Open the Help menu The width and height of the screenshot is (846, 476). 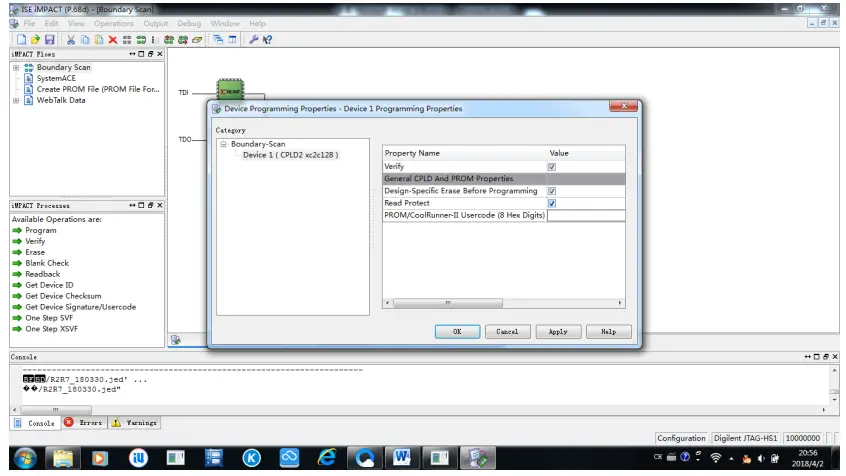coord(257,23)
